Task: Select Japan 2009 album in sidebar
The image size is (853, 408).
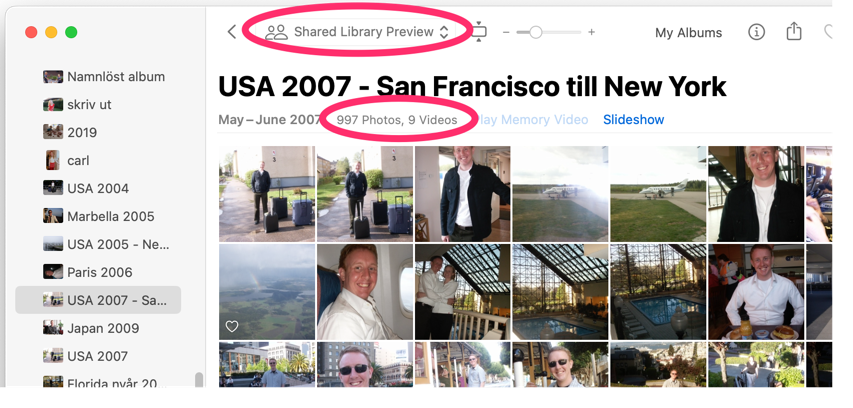Action: pyautogui.click(x=91, y=328)
